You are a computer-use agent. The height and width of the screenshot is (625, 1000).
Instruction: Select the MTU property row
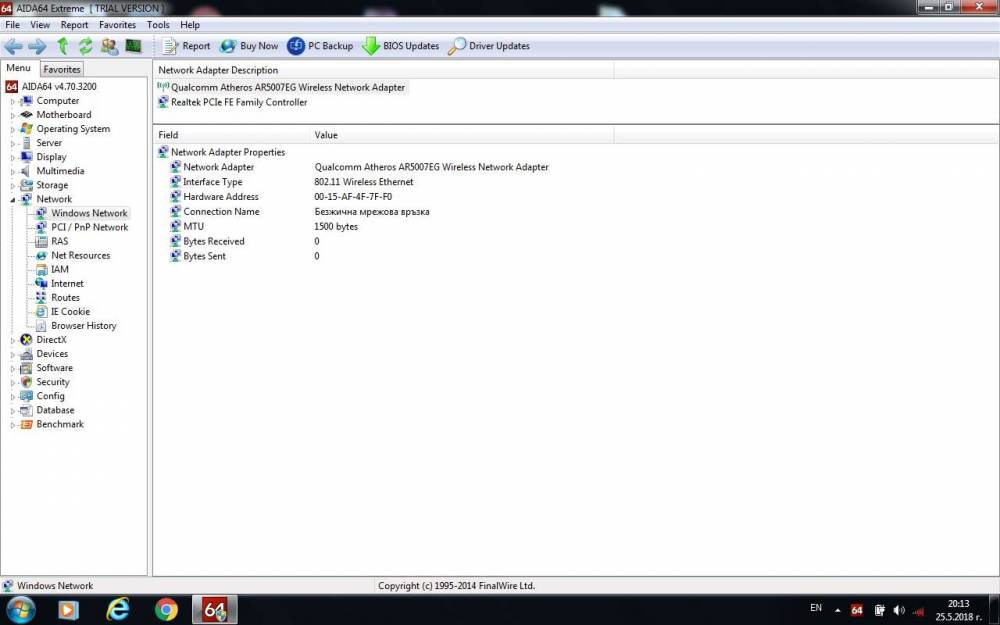click(264, 226)
